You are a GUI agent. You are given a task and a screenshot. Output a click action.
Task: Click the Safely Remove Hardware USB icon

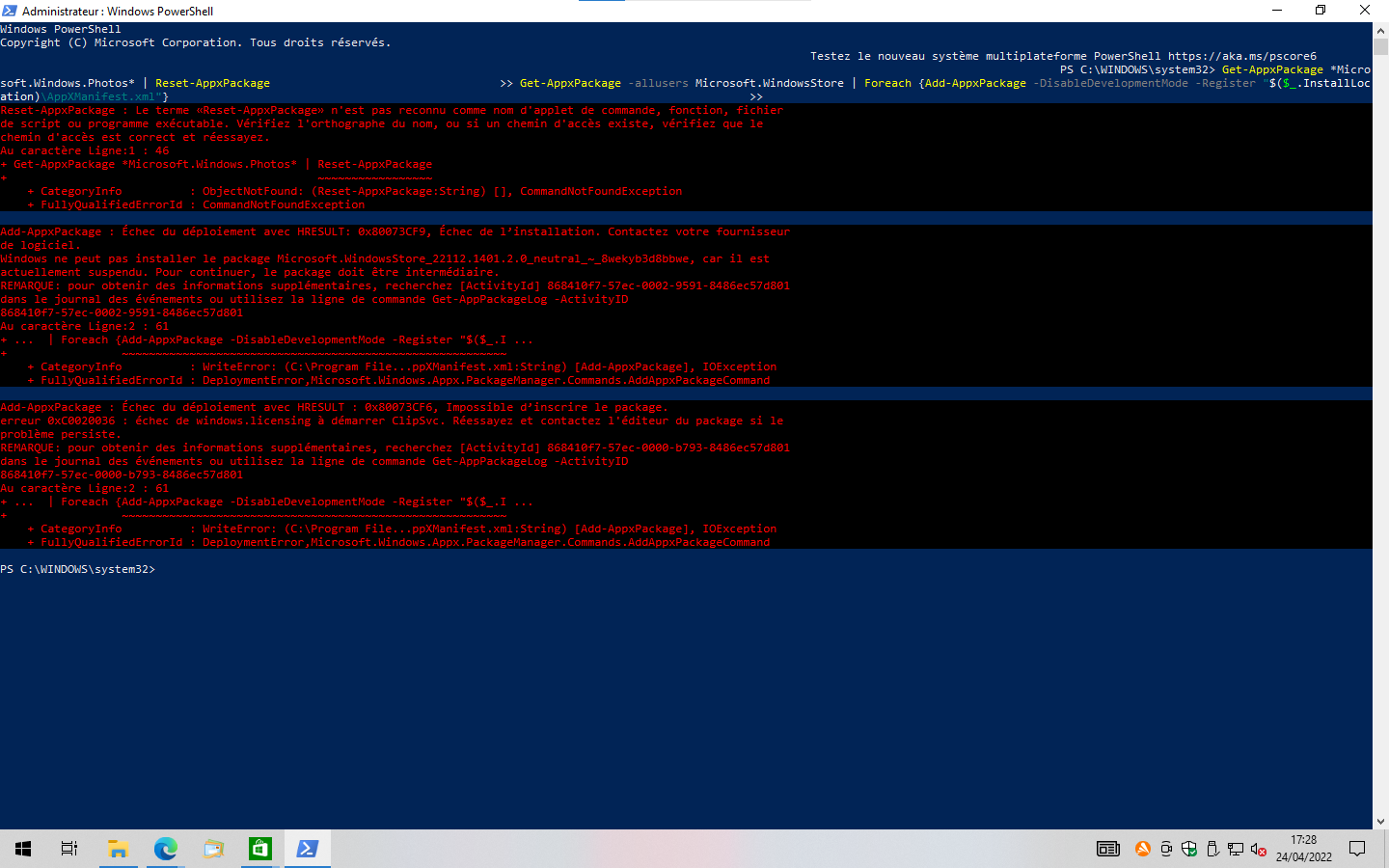coord(1212,849)
